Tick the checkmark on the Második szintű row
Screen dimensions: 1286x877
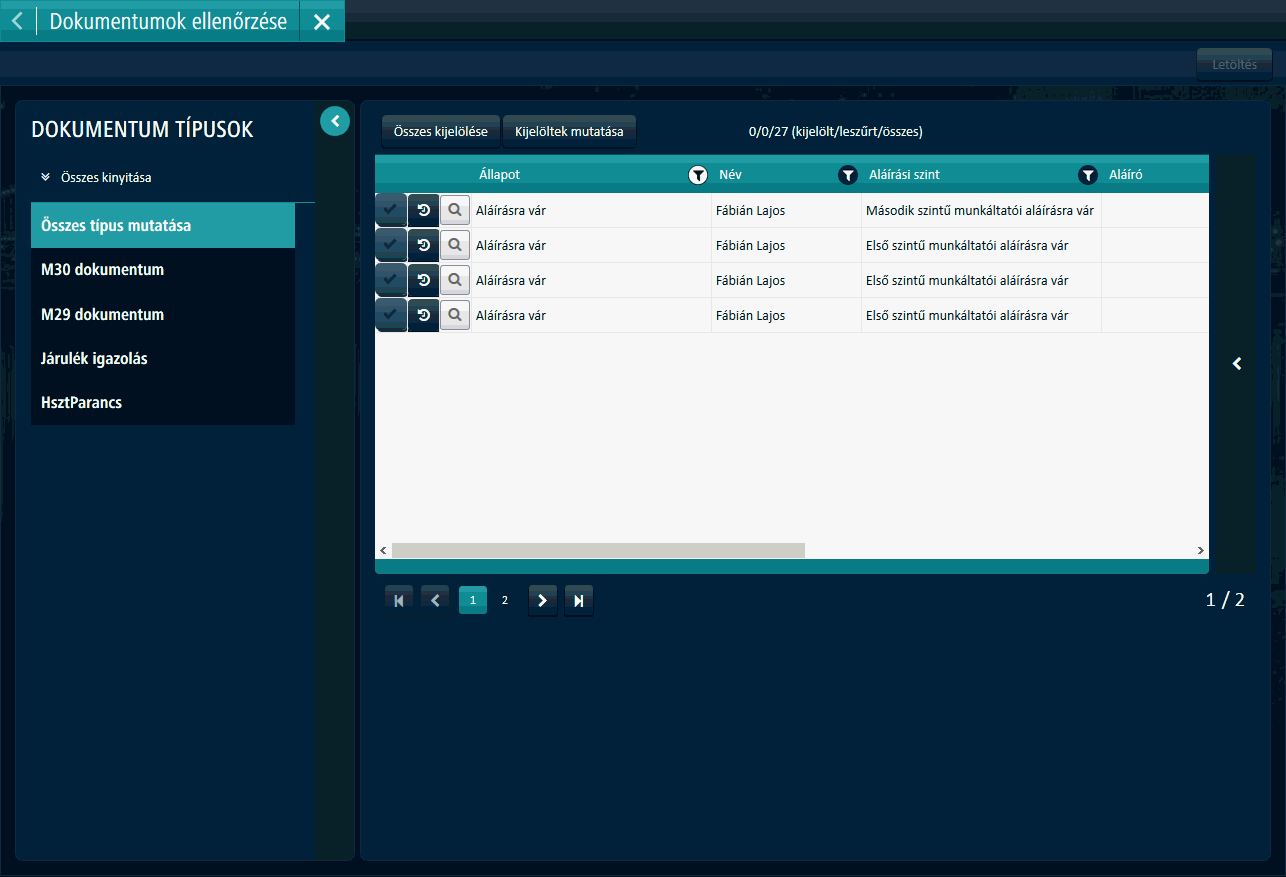click(391, 210)
